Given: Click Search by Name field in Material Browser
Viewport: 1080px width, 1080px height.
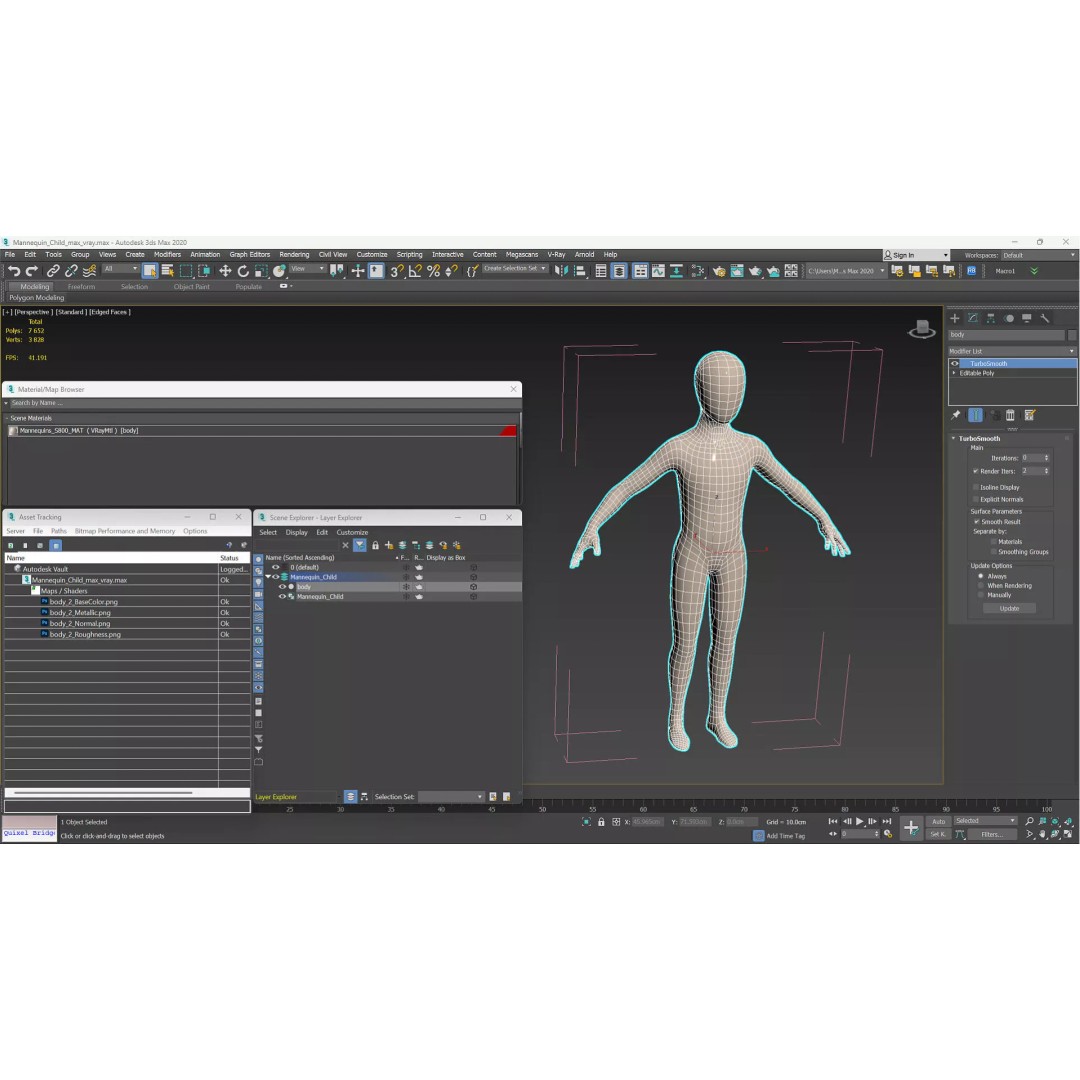Looking at the screenshot, I should [262, 403].
